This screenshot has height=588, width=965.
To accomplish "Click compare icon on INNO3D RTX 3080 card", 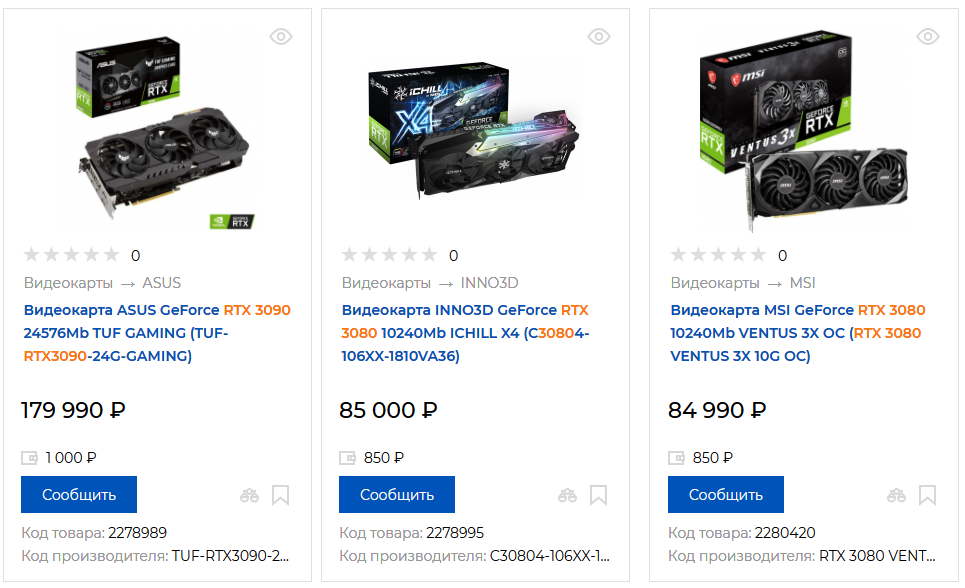I will [568, 495].
